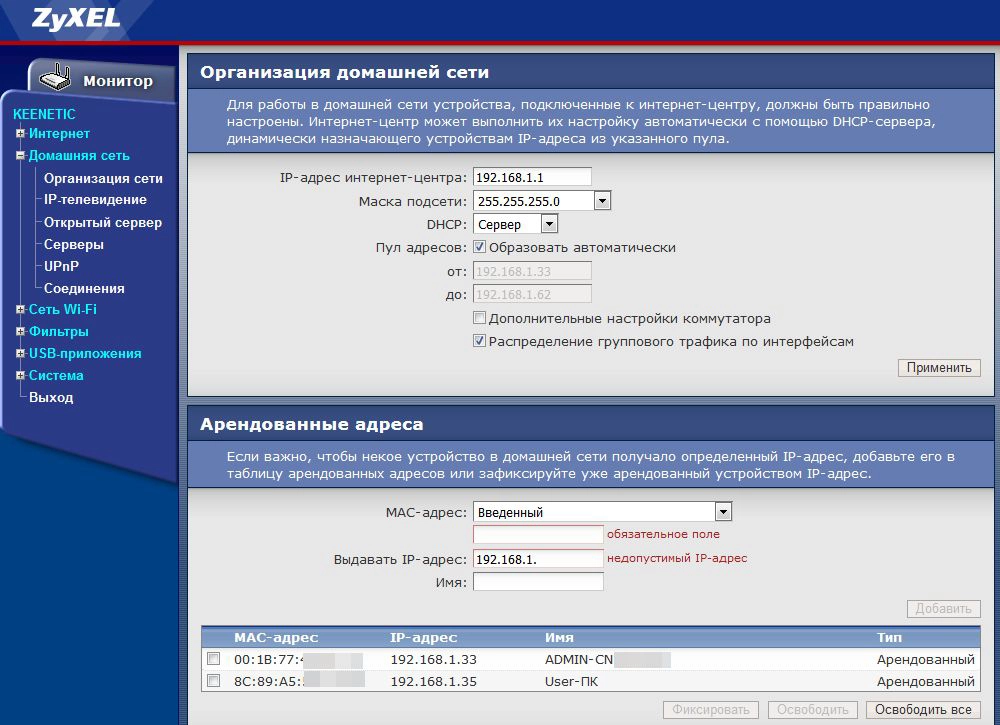The image size is (1000, 725).
Task: Select the 192.168.1.35 table cell
Action: click(434, 681)
